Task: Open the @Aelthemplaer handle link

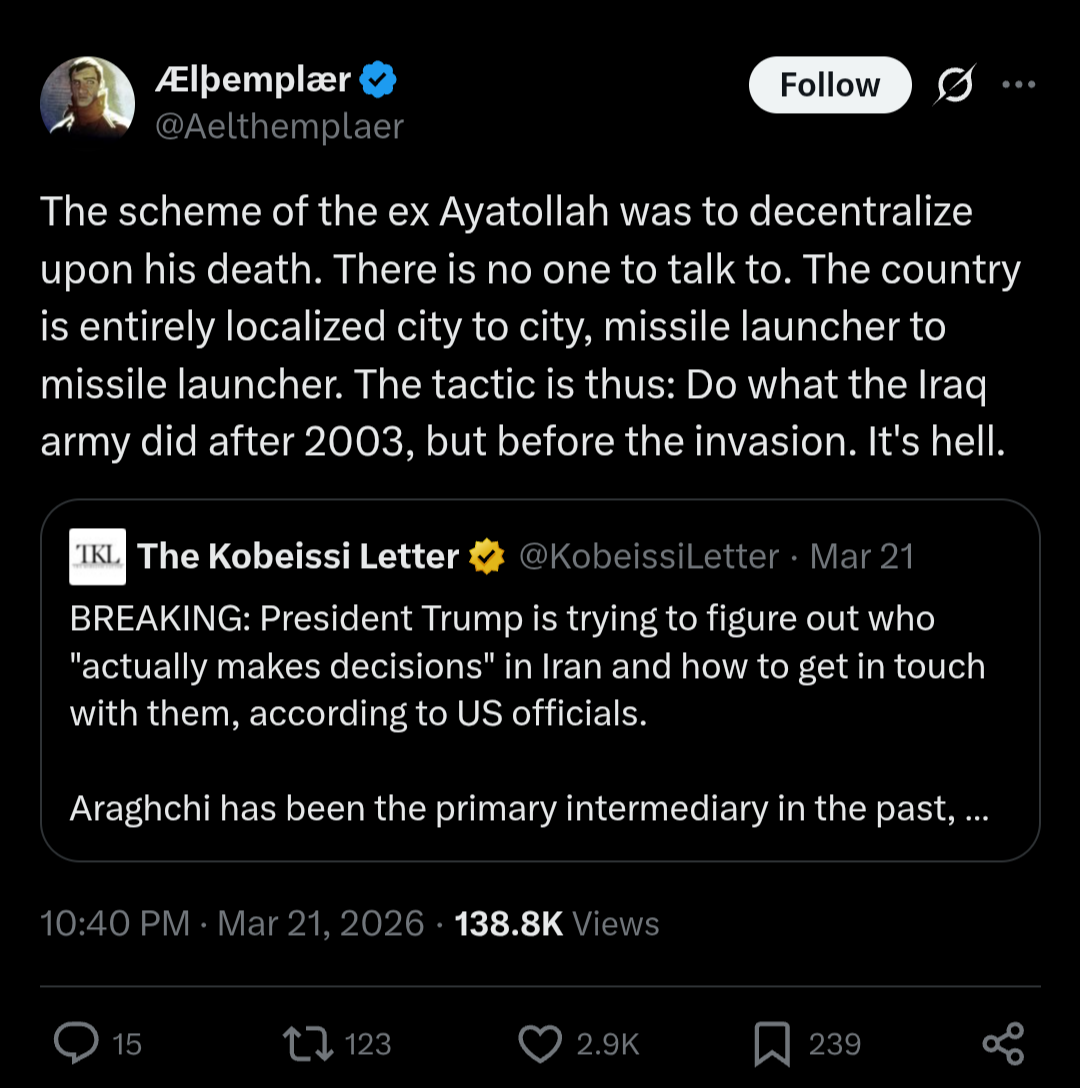Action: pyautogui.click(x=279, y=127)
